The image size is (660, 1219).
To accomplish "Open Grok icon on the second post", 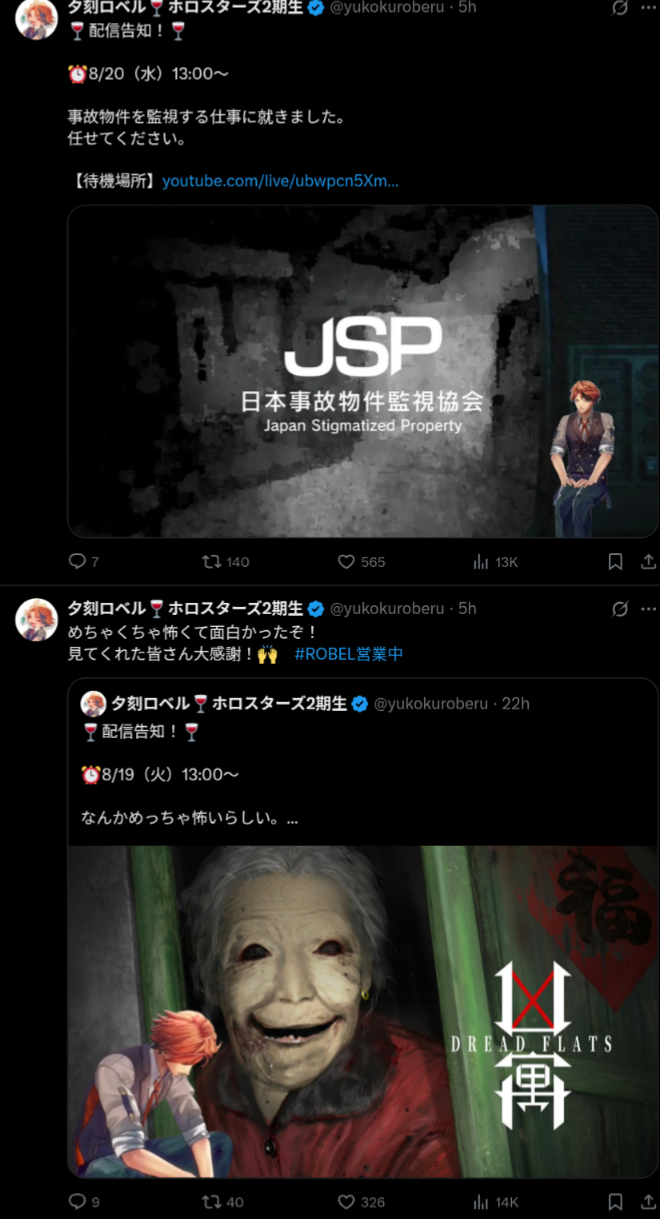I will point(620,609).
